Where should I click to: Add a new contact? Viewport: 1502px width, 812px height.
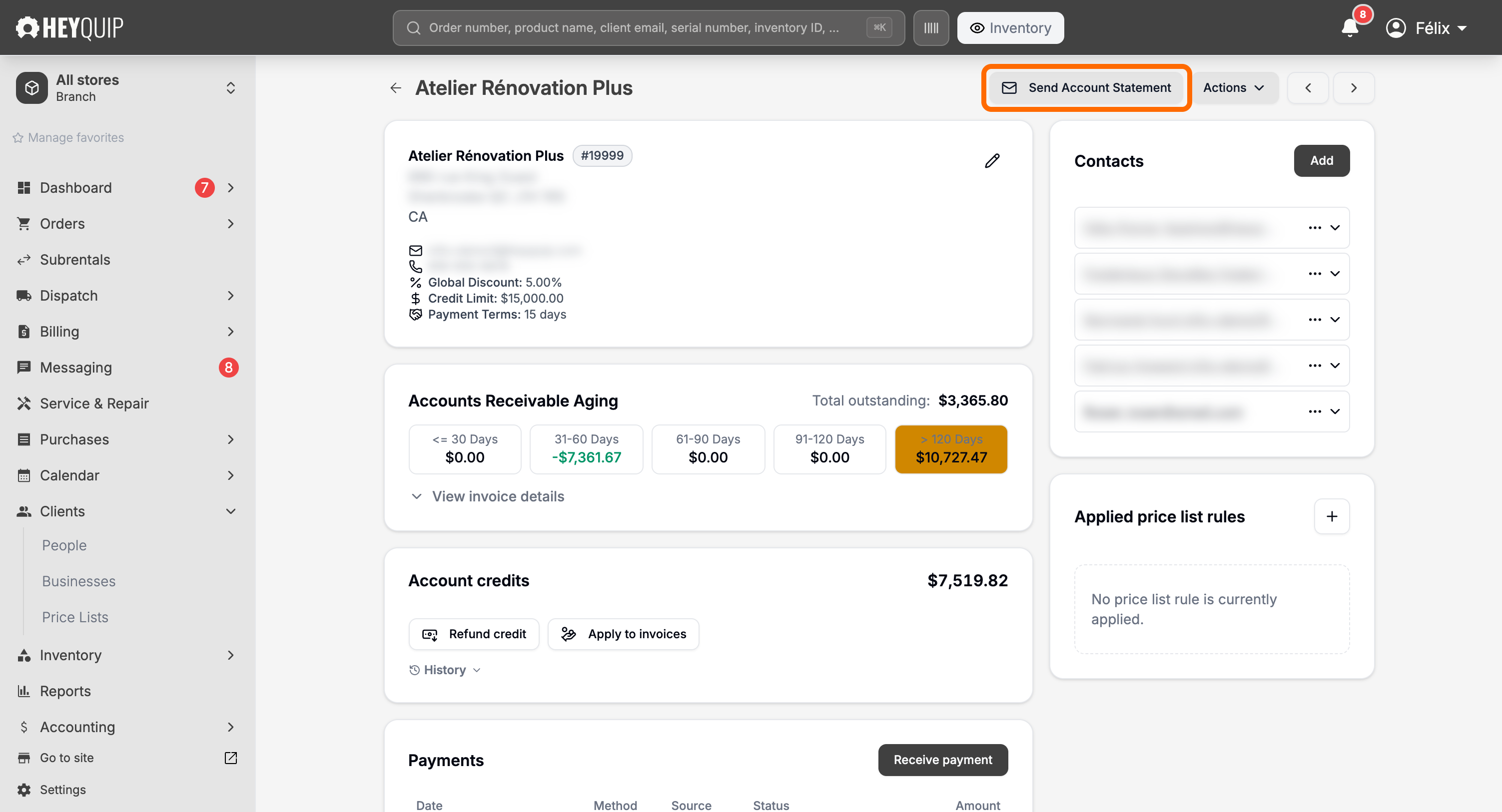tap(1321, 160)
